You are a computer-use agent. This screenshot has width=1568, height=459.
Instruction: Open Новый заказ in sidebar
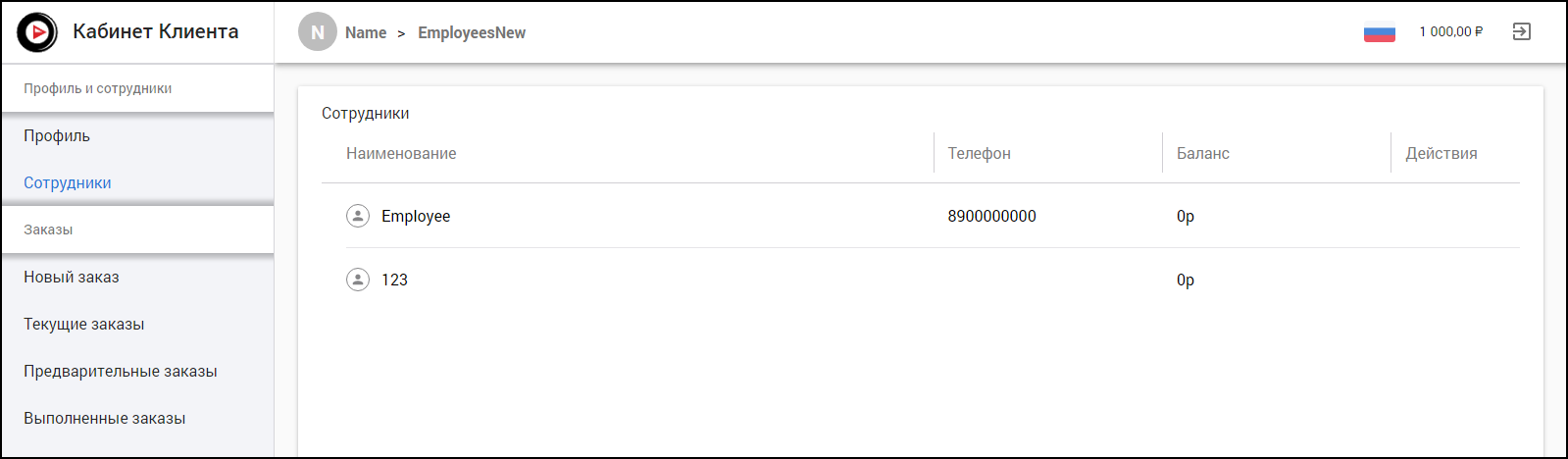click(72, 278)
